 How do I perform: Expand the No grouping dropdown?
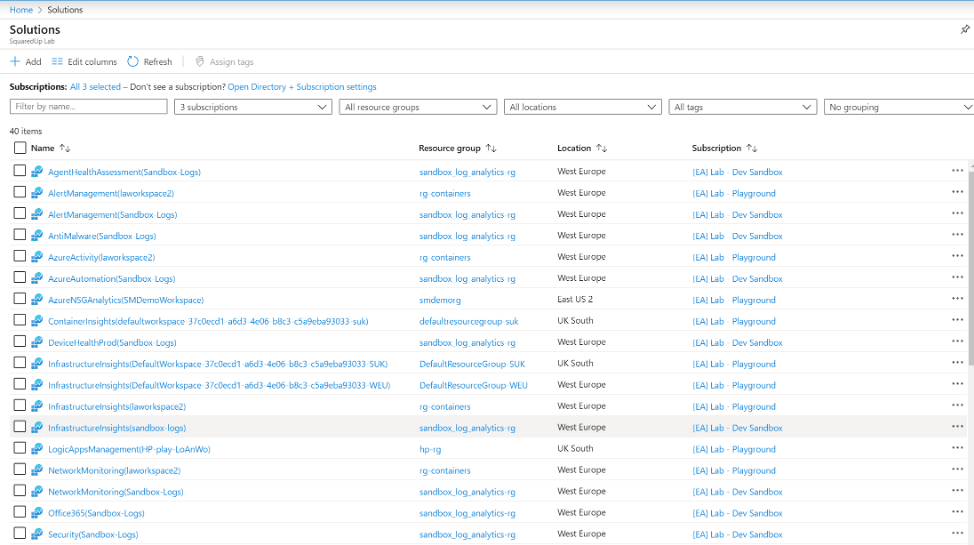coord(898,107)
